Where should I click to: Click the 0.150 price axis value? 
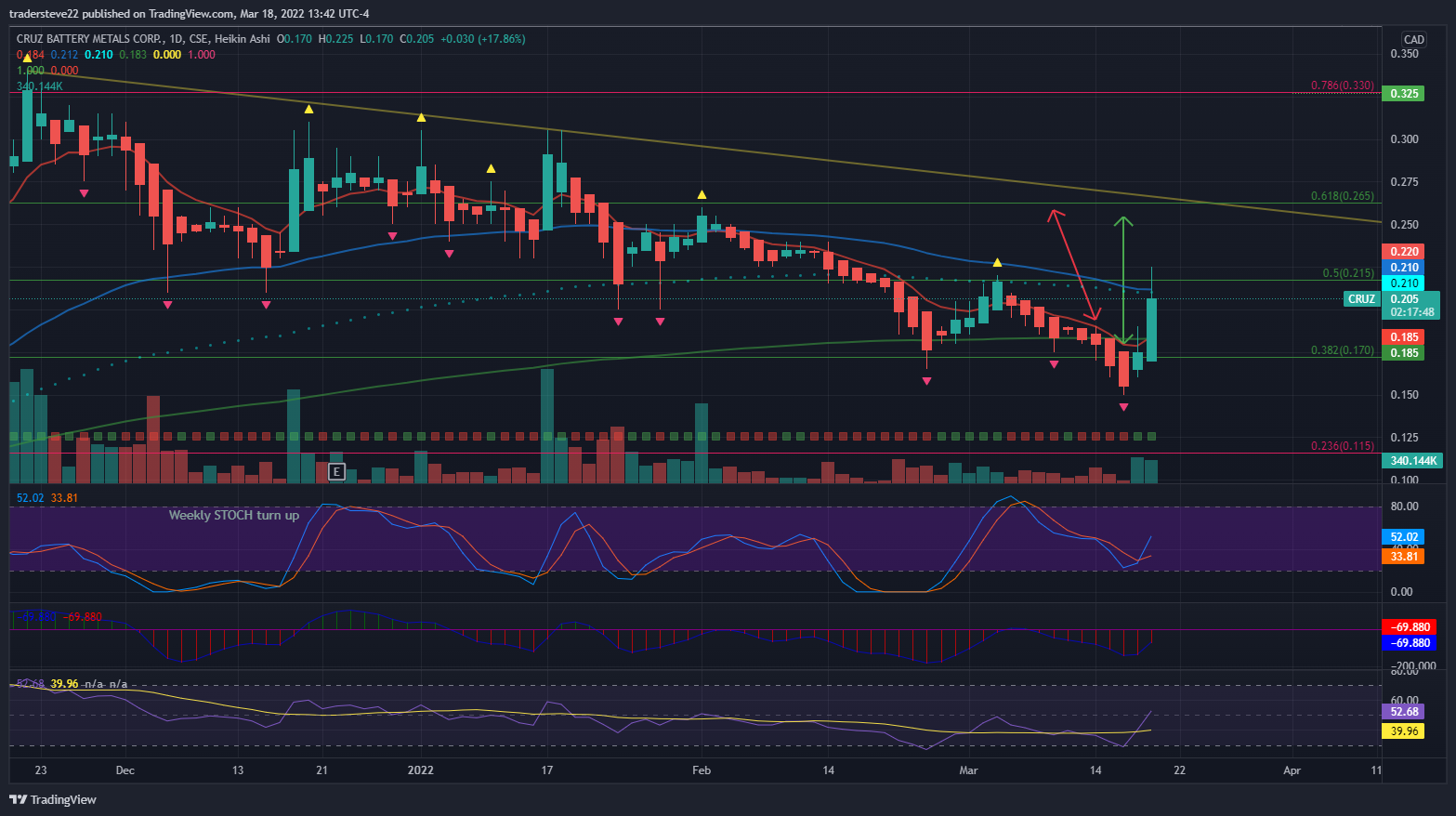(1404, 395)
